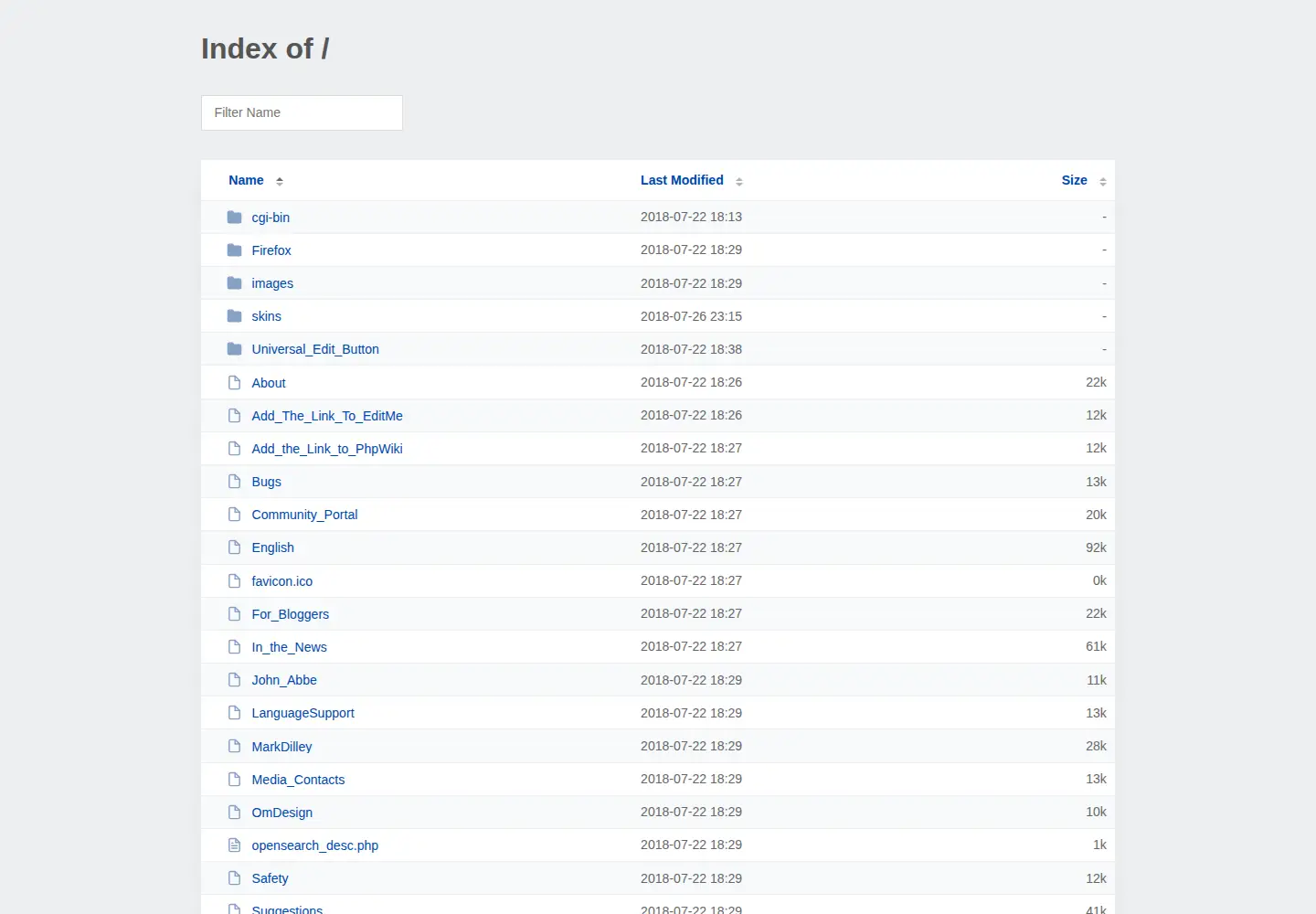Click the file icon beside About
This screenshot has width=1316, height=914.
coord(235,383)
